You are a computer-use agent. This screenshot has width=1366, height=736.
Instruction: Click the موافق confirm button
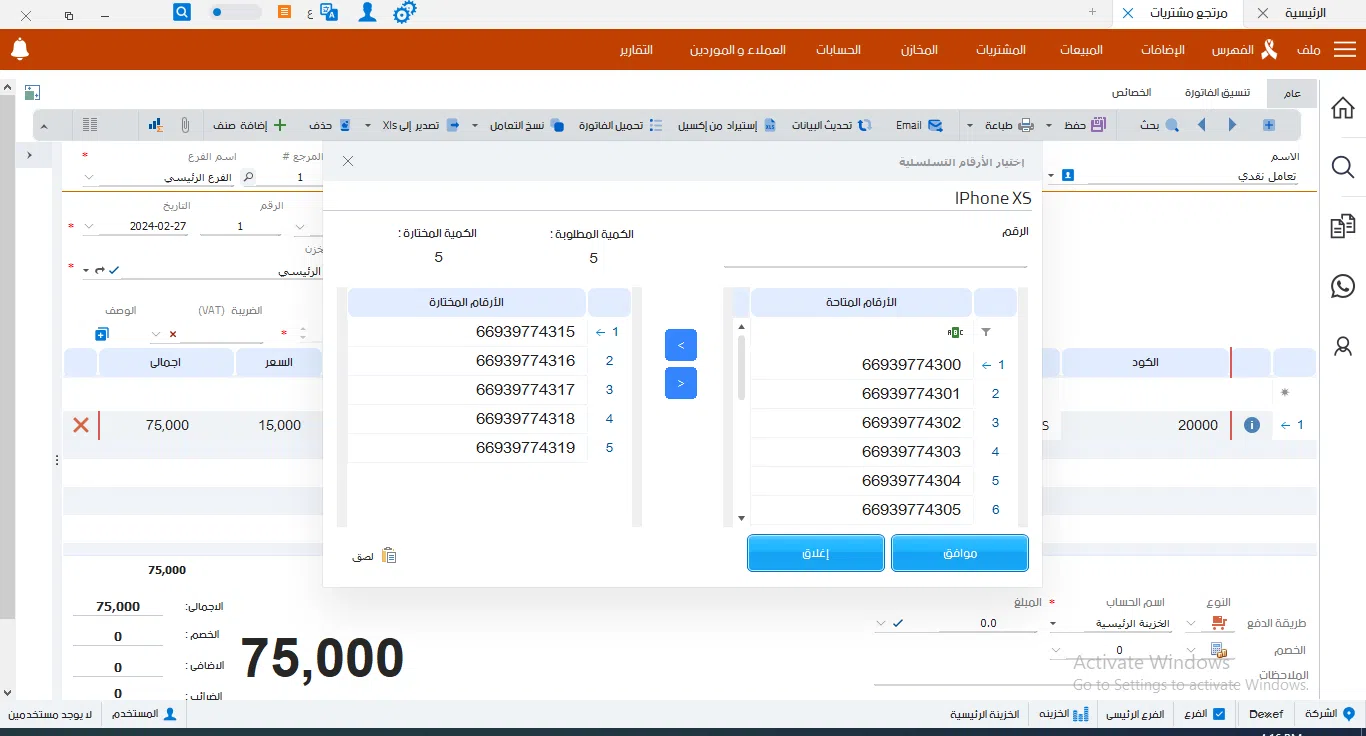[x=959, y=553]
